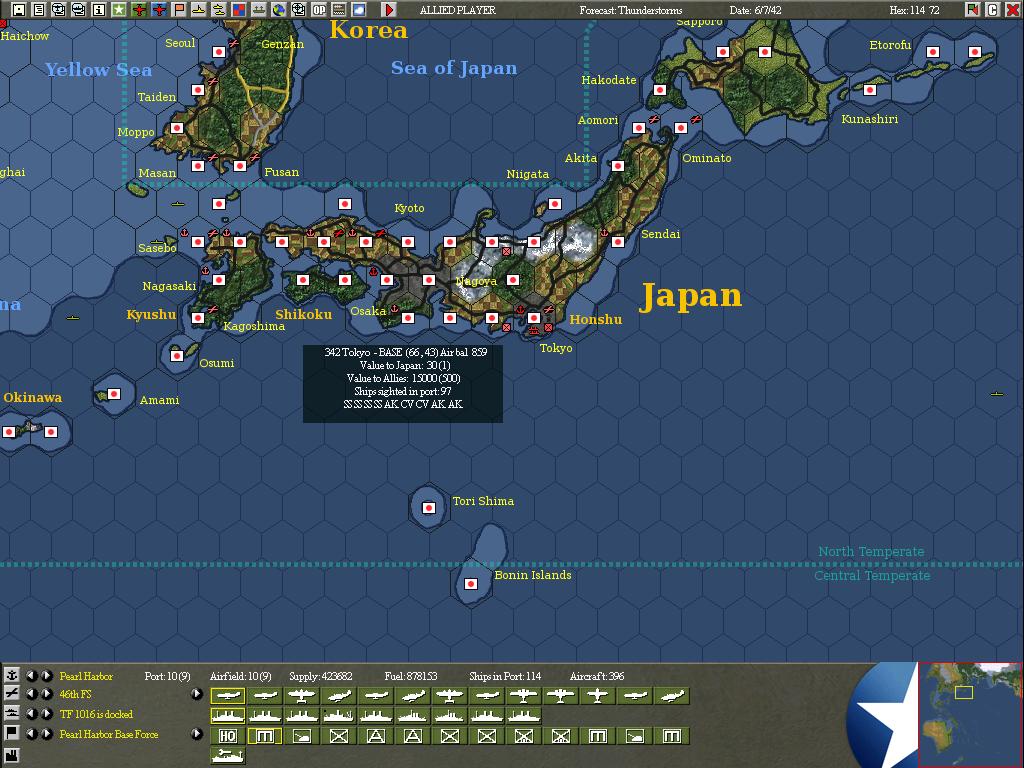
Task: Open the document list icon in top toolbar
Action: coord(39,10)
